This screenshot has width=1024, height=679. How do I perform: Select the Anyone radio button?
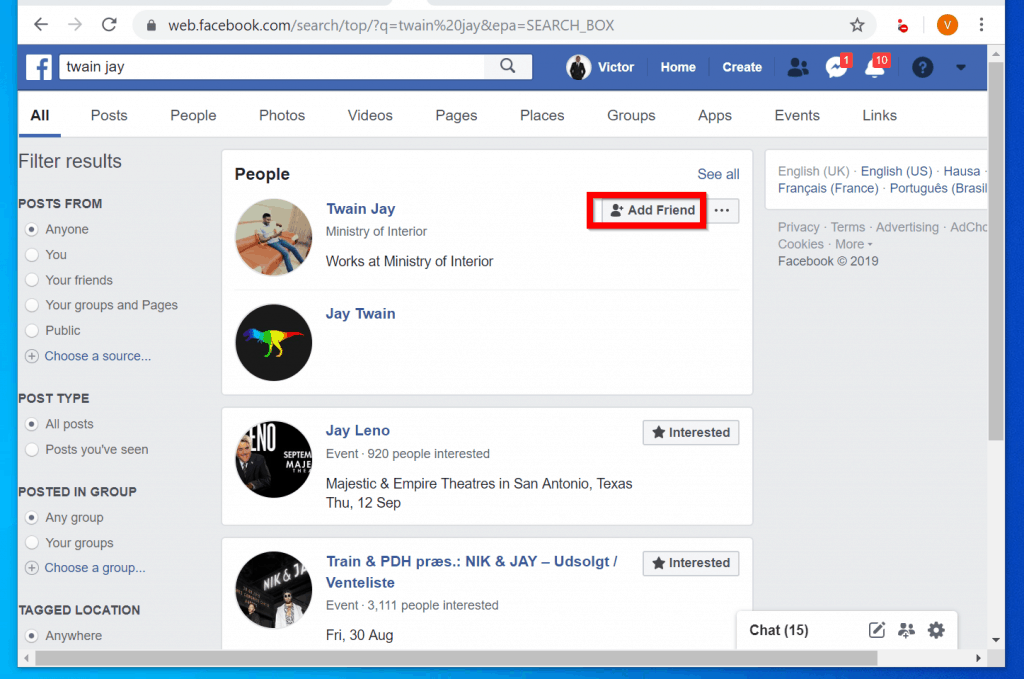[x=31, y=229]
